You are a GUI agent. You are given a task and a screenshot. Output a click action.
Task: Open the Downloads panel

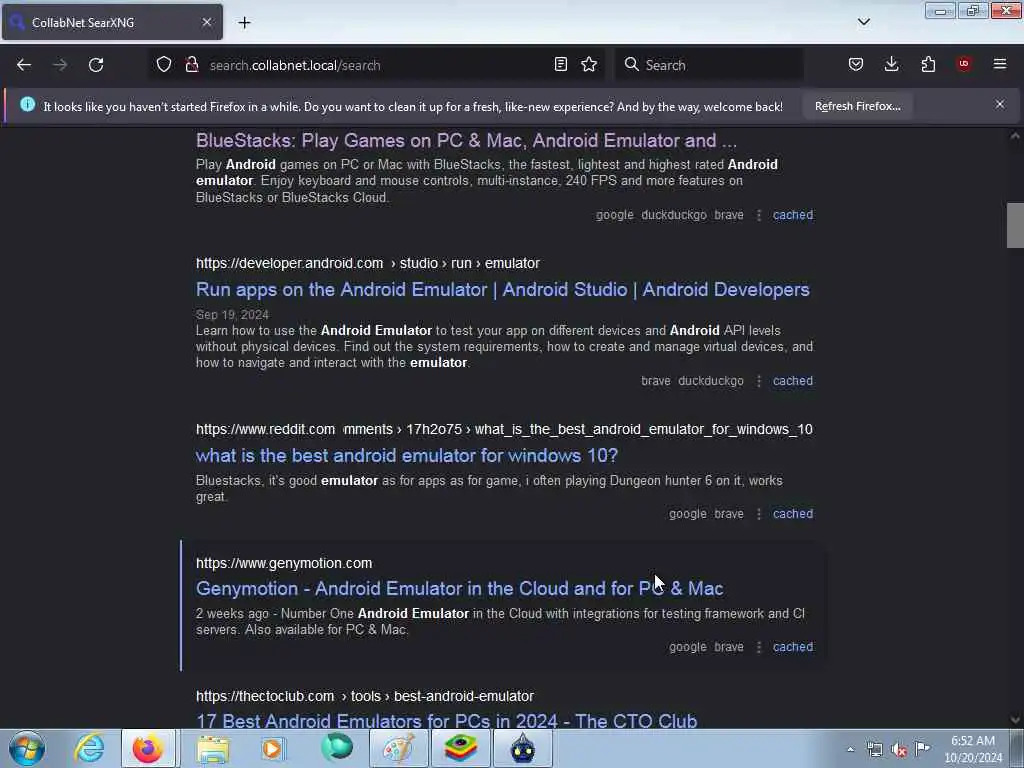(x=891, y=65)
